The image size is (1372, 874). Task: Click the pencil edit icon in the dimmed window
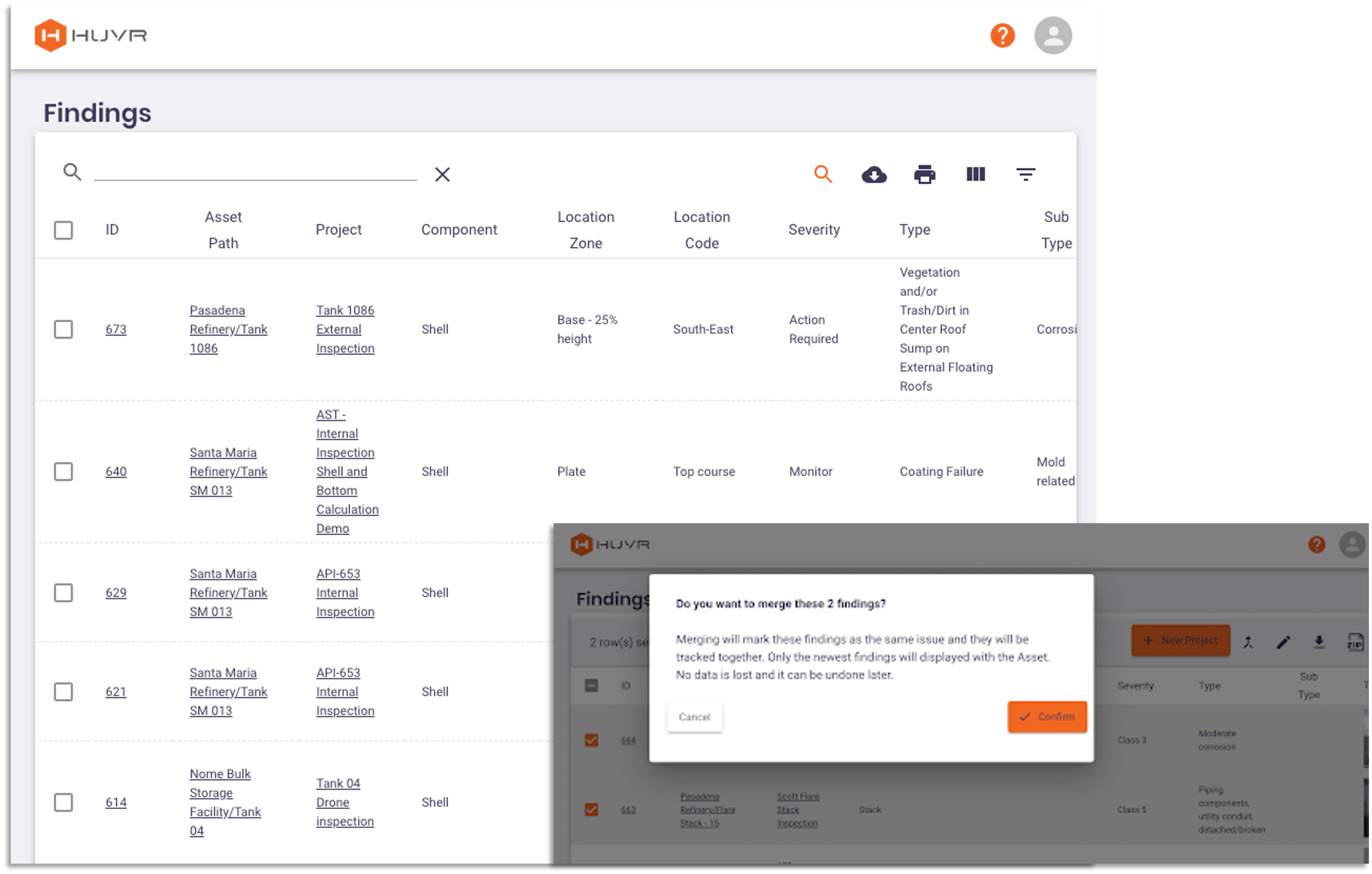pyautogui.click(x=1283, y=643)
